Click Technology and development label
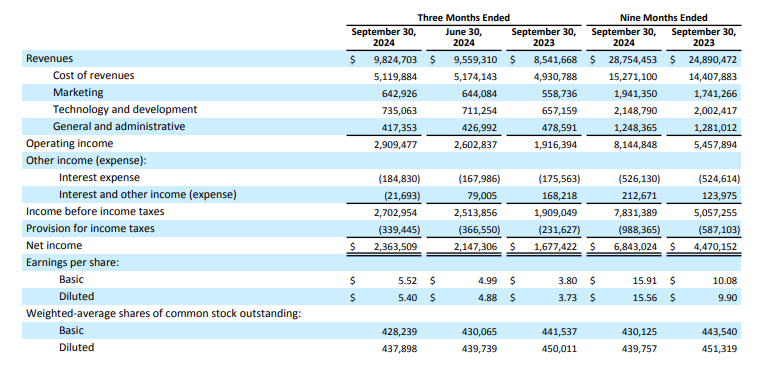The height and width of the screenshot is (366, 771). point(125,110)
